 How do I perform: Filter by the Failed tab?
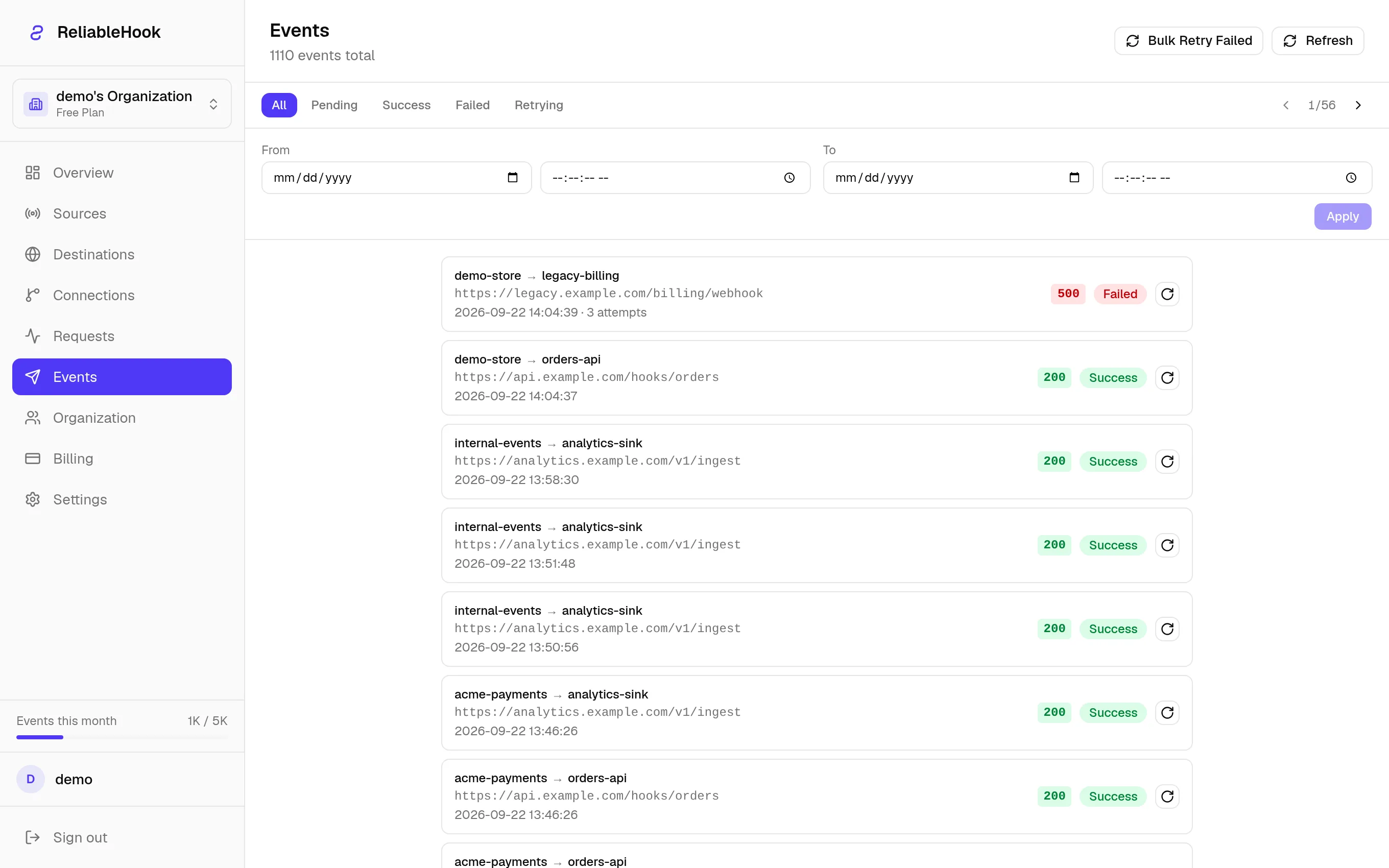pos(472,105)
